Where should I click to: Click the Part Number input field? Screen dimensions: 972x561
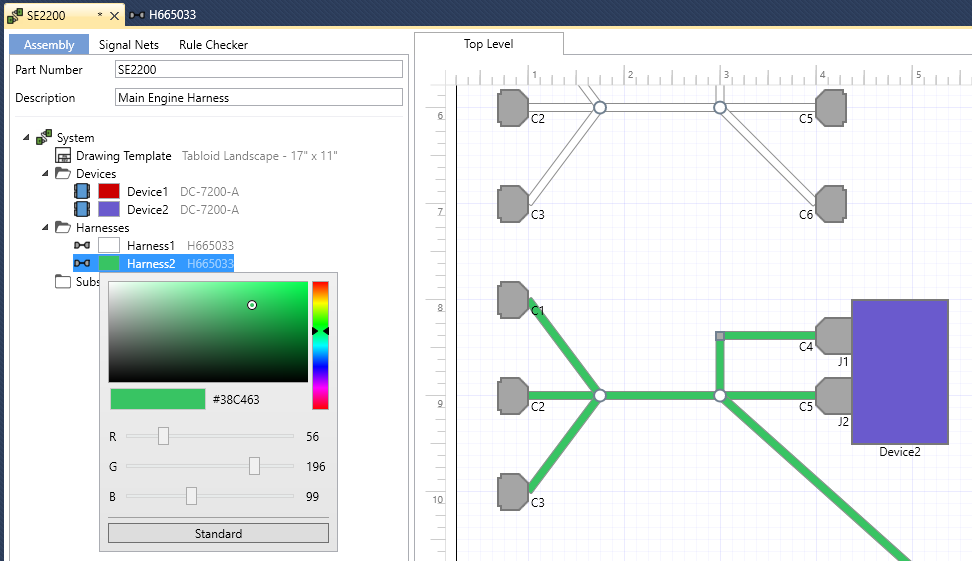click(258, 69)
